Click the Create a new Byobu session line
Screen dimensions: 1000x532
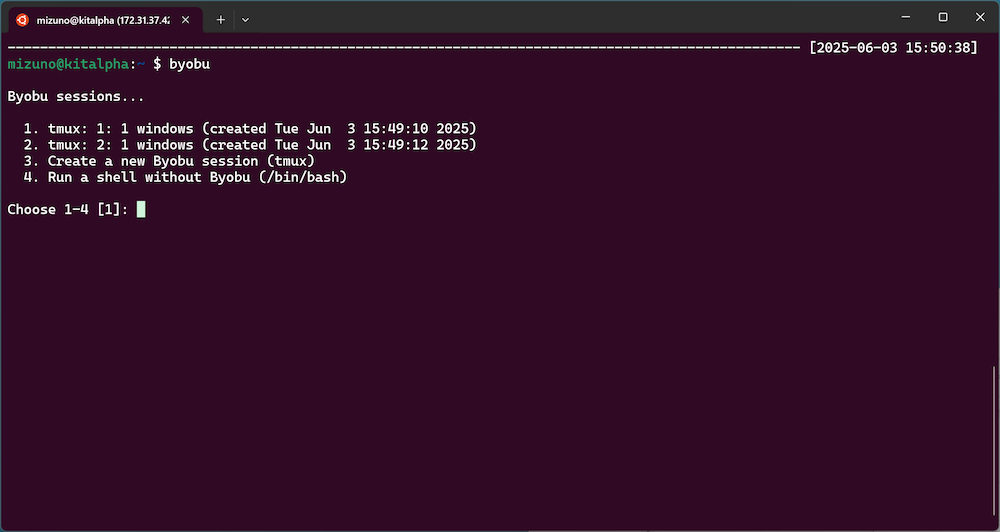pyautogui.click(x=172, y=161)
